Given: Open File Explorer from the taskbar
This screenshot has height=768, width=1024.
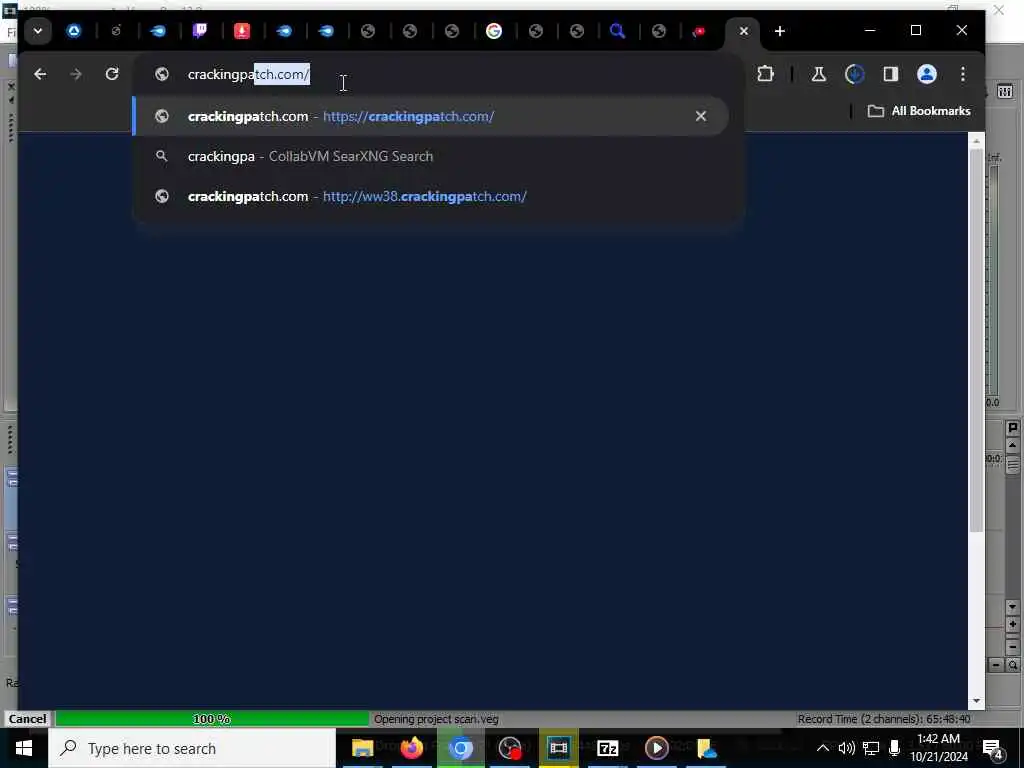Looking at the screenshot, I should 362,748.
